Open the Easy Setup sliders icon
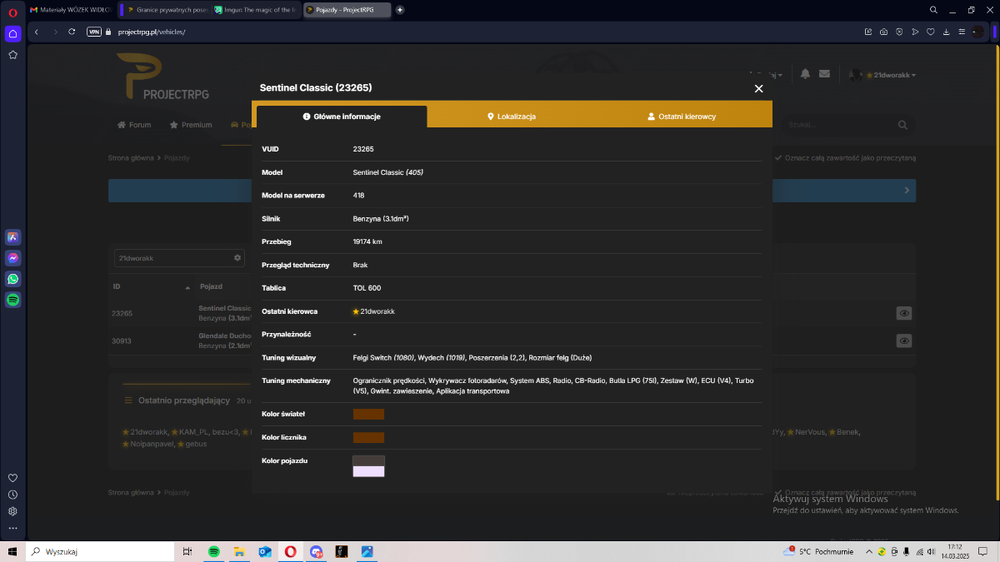This screenshot has width=1000, height=562. pos(962,32)
